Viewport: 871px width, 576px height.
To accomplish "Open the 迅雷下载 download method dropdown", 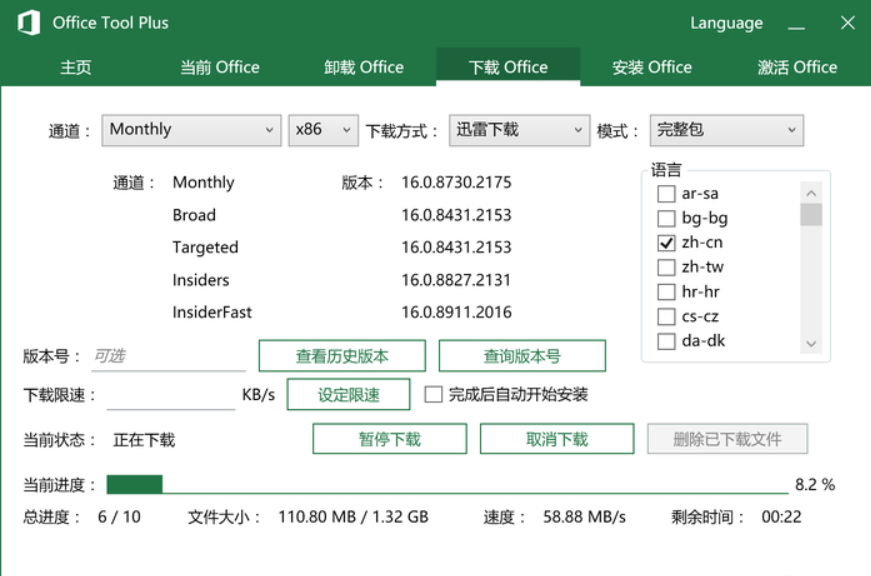I will point(518,130).
